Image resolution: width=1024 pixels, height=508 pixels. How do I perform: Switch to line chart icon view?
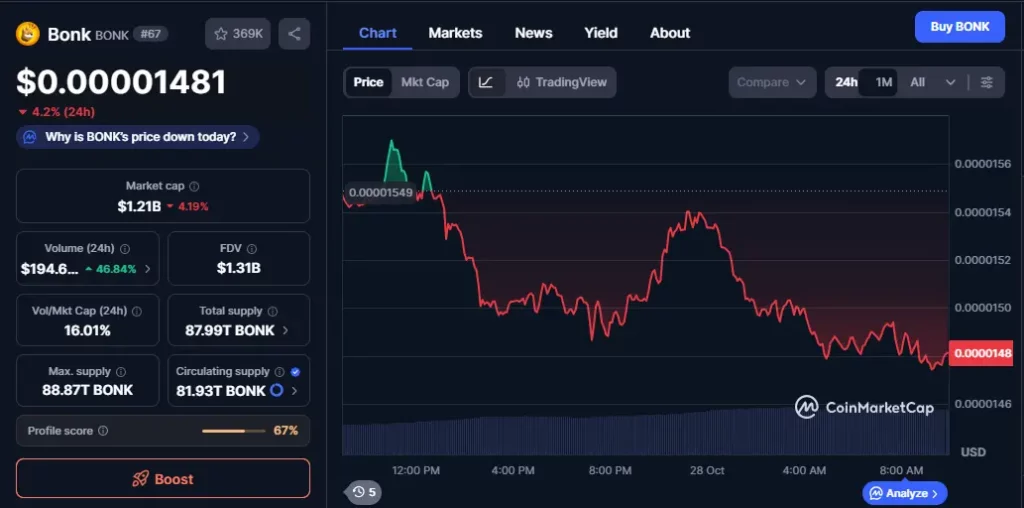point(486,82)
